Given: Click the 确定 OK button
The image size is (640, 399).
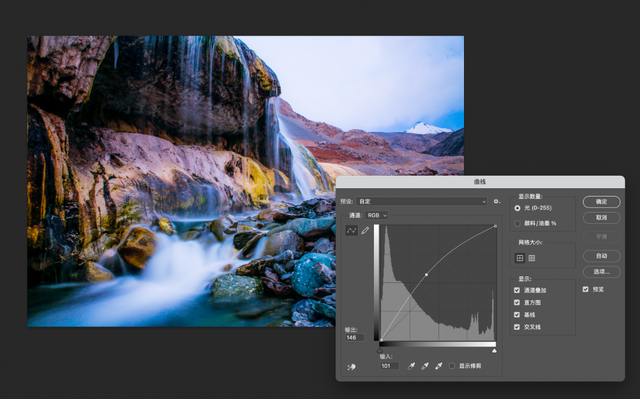Looking at the screenshot, I should 601,202.
